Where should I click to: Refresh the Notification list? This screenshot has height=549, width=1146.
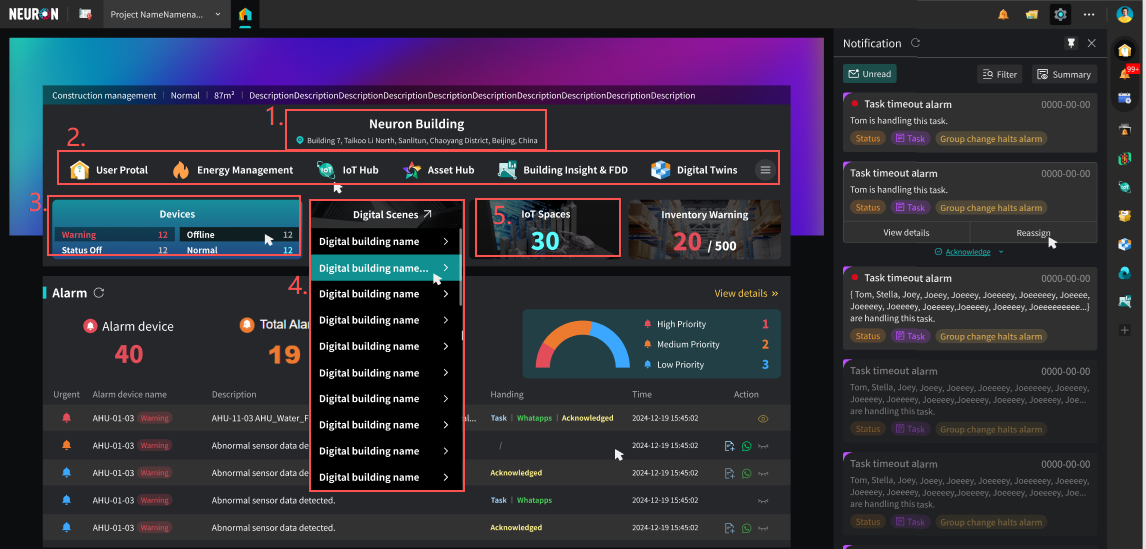pyautogui.click(x=914, y=44)
